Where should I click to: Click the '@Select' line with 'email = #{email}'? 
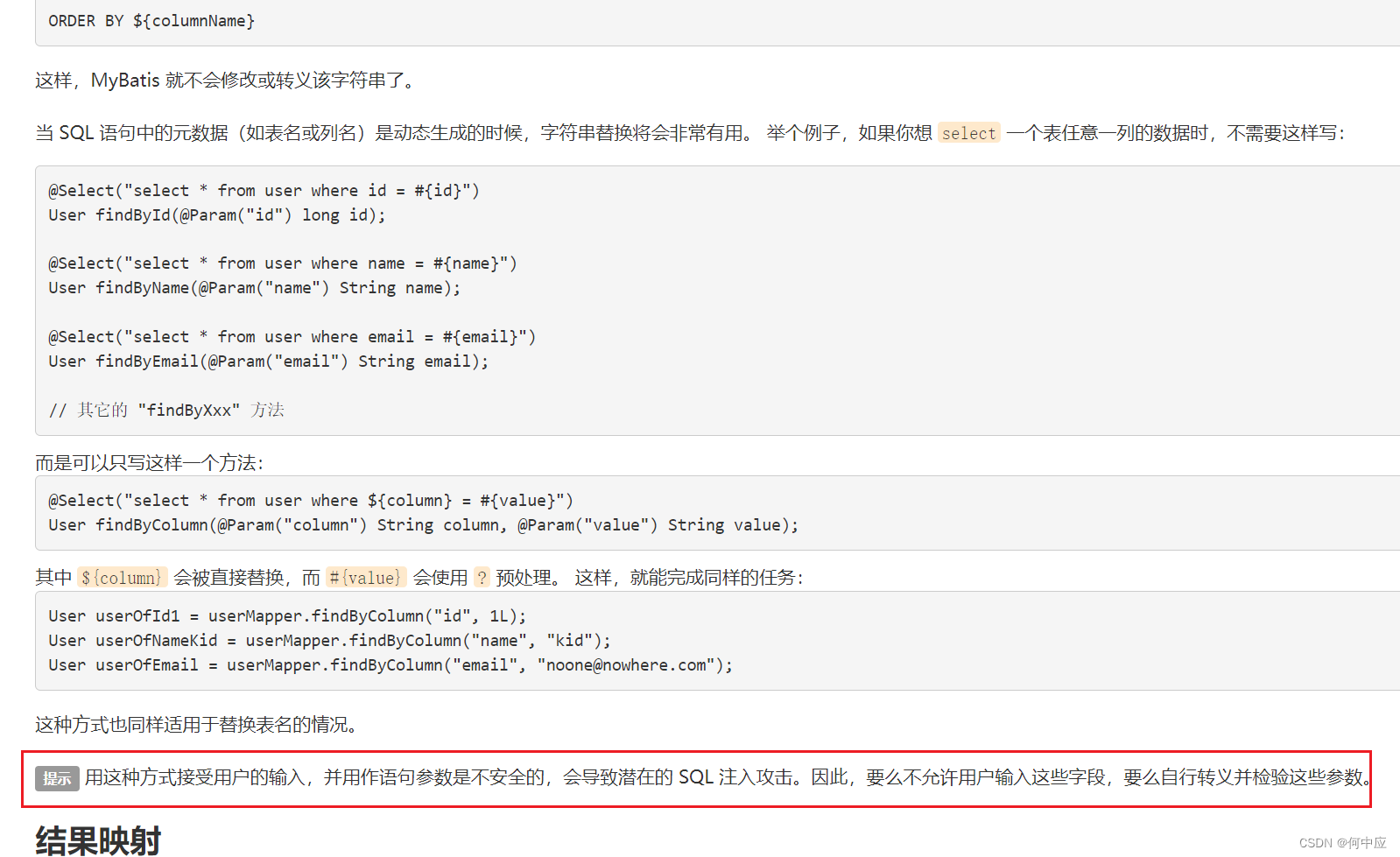point(292,337)
